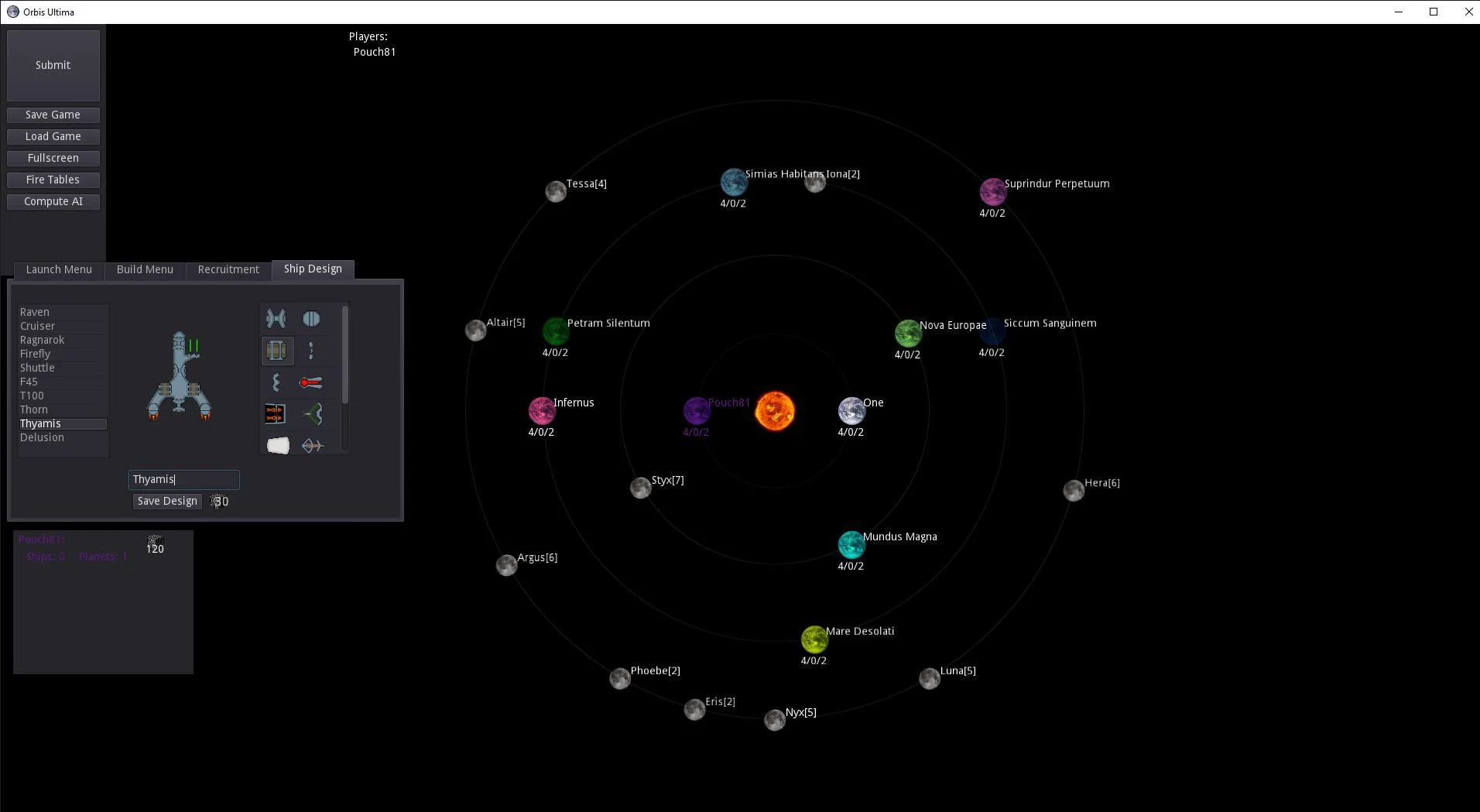1480x812 pixels.
Task: Select the Styx[7] asteroid
Action: (640, 488)
